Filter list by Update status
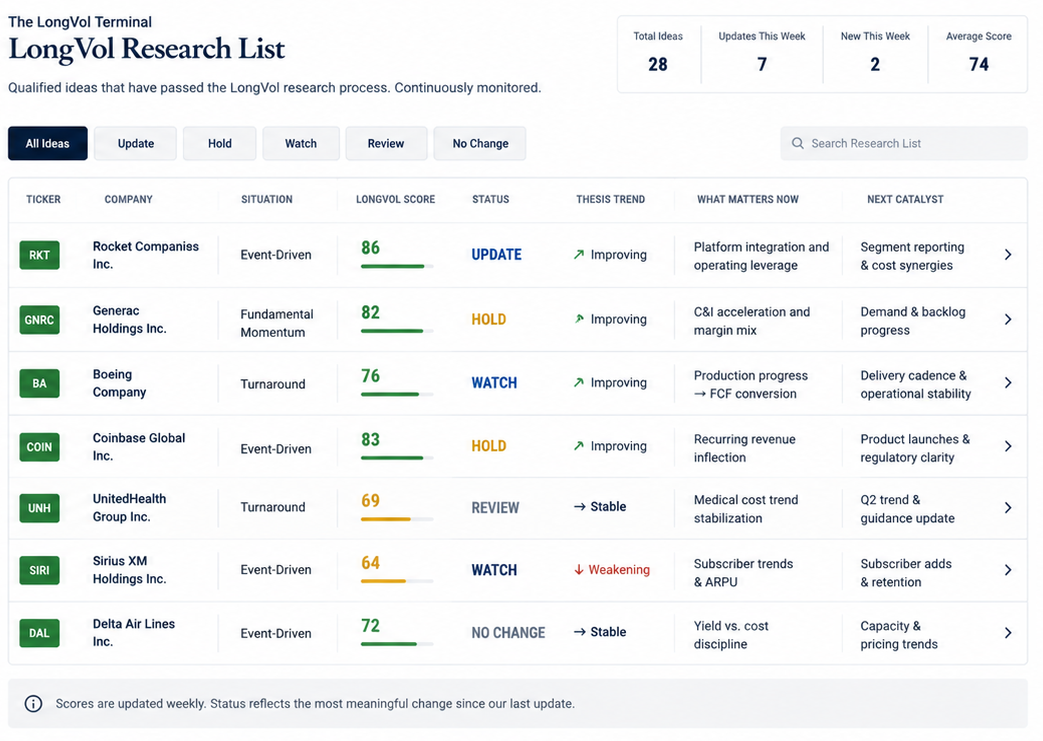Screen dimensions: 1043x741 pos(136,143)
